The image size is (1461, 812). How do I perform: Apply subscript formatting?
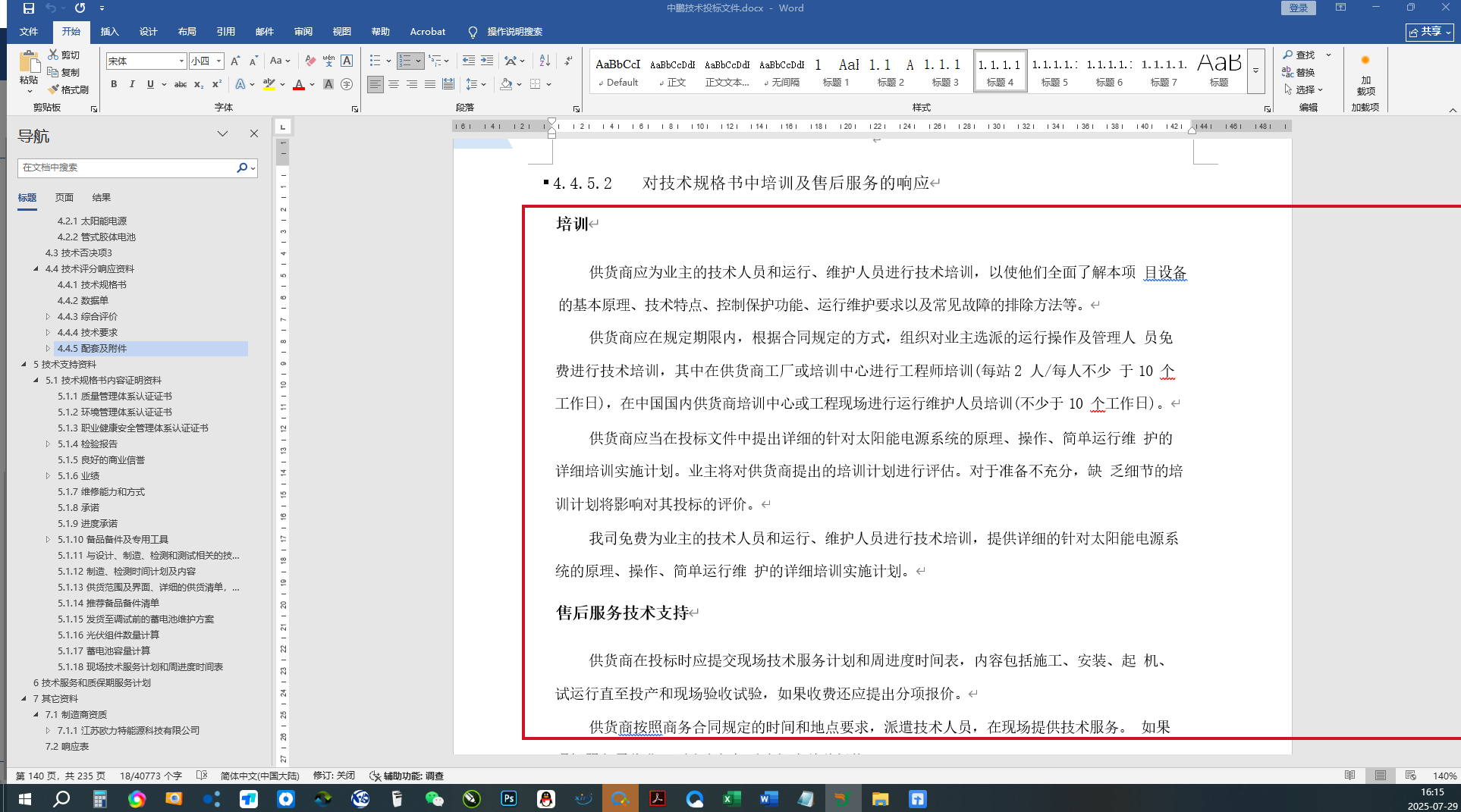[199, 84]
